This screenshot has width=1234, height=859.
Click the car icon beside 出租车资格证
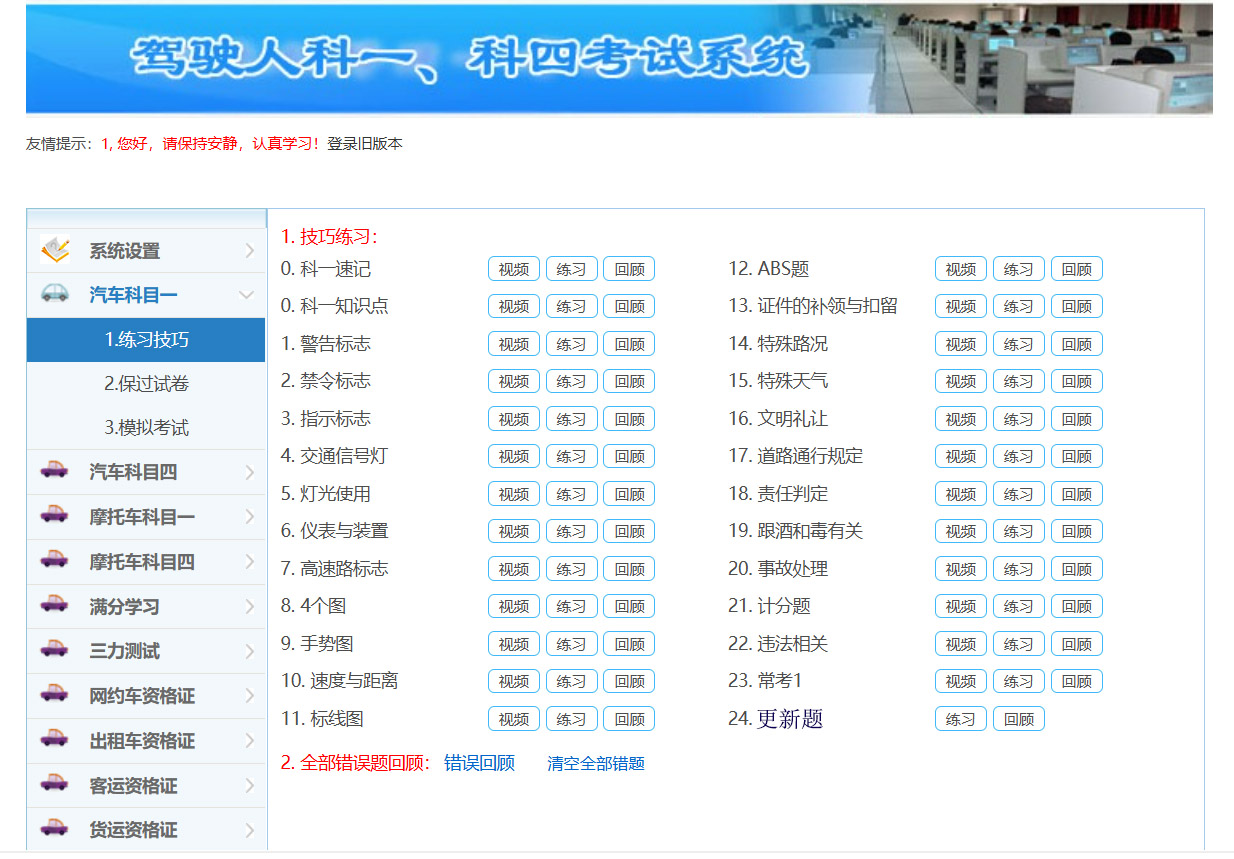(55, 739)
